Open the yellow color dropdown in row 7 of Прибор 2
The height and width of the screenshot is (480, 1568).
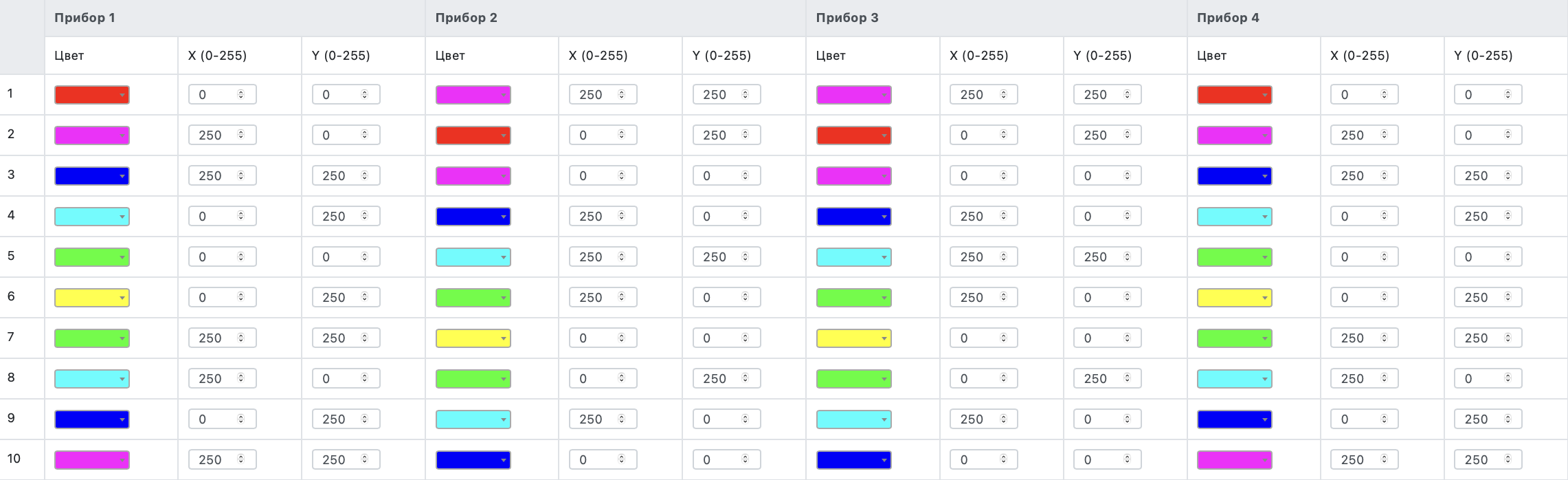click(x=473, y=338)
